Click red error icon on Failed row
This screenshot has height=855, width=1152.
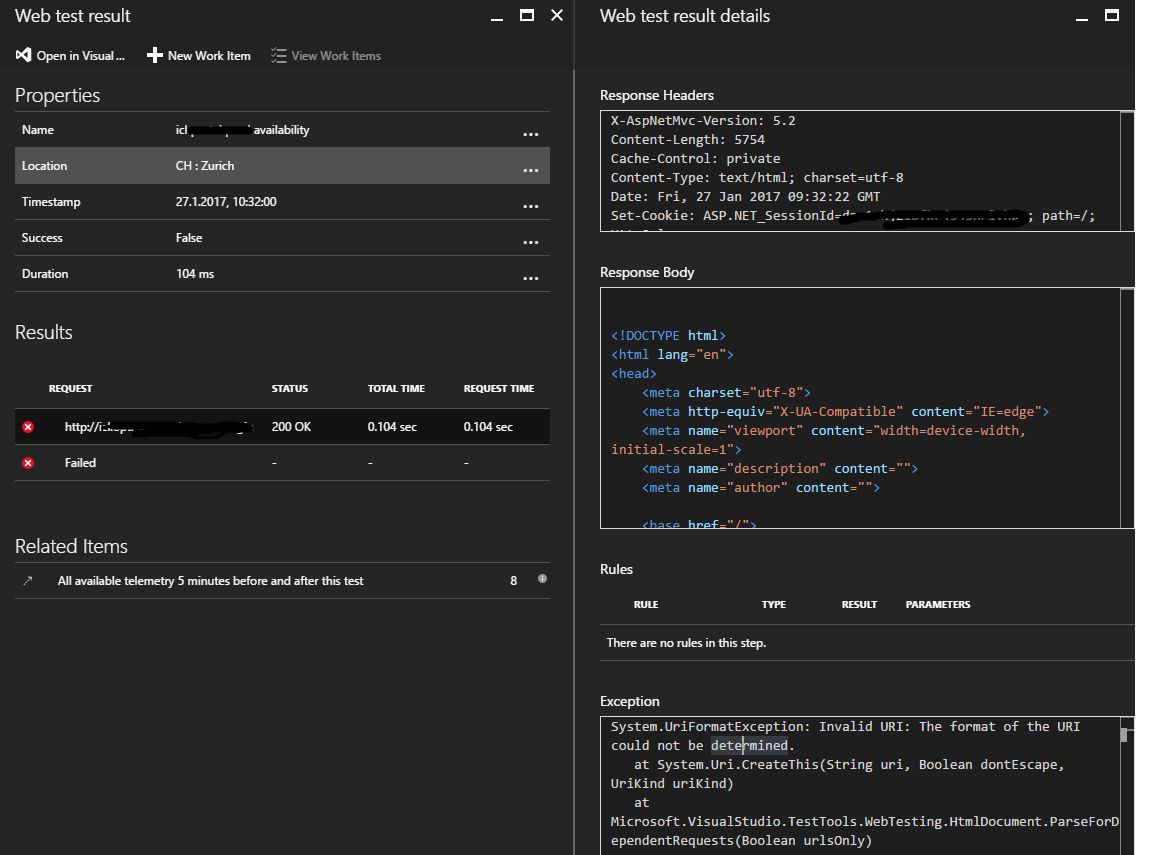(x=28, y=463)
